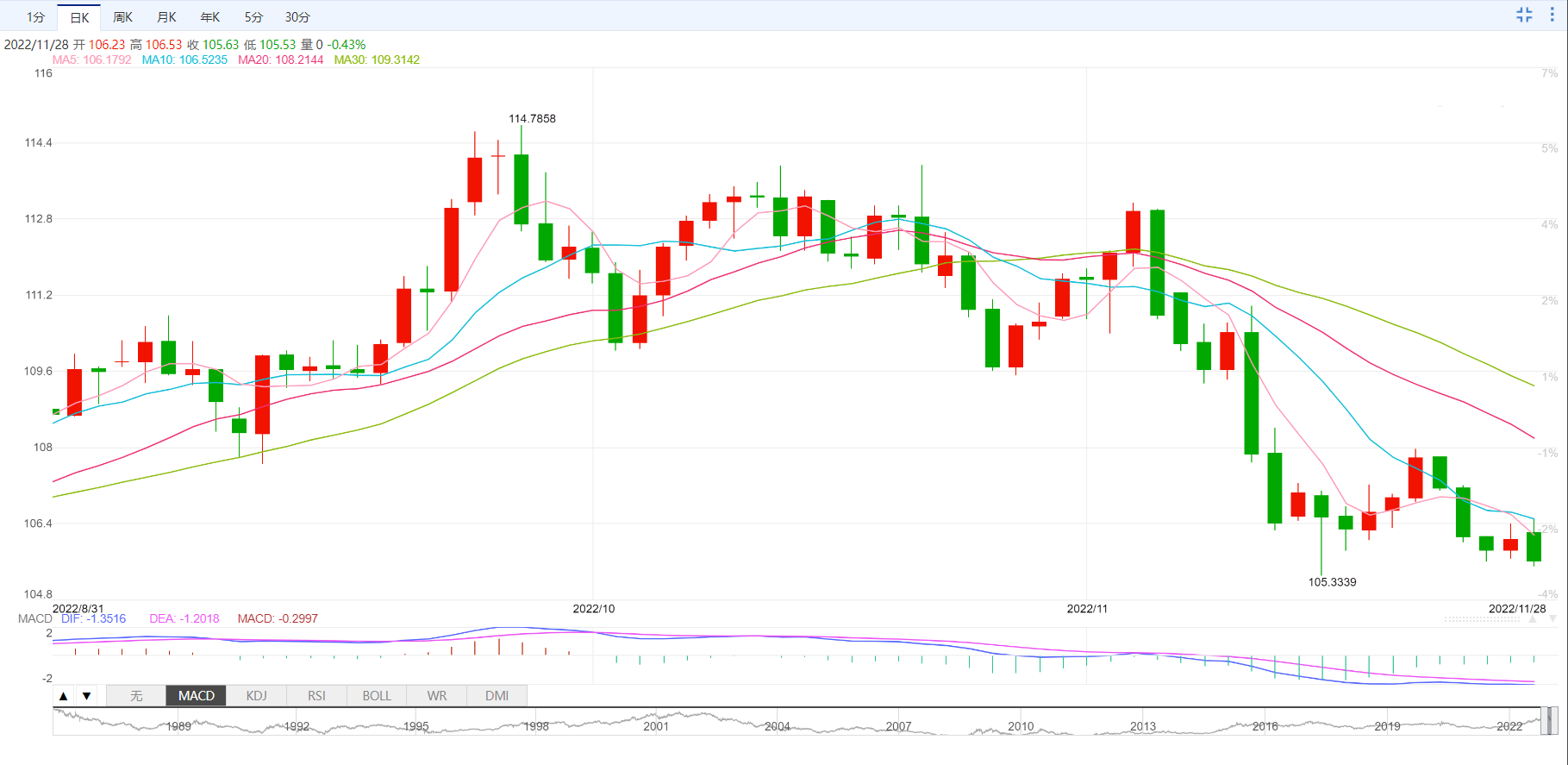The image size is (1568, 765).
Task: Switch to the 5分 chart period
Action: tap(253, 17)
